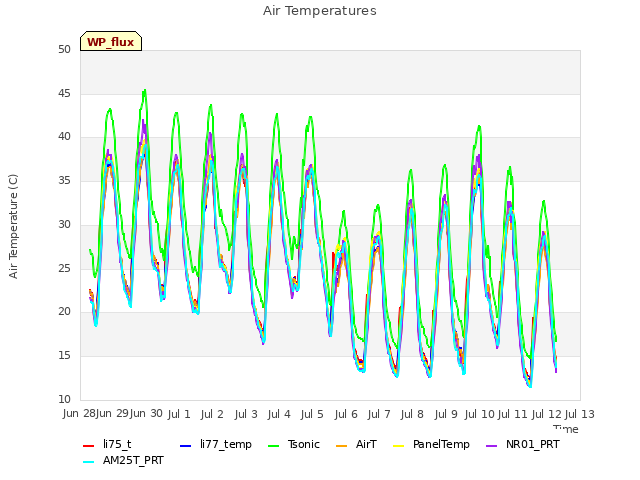The image size is (640, 480).
Task: Click the Jul 1 x-axis tick label
Action: 179,414
